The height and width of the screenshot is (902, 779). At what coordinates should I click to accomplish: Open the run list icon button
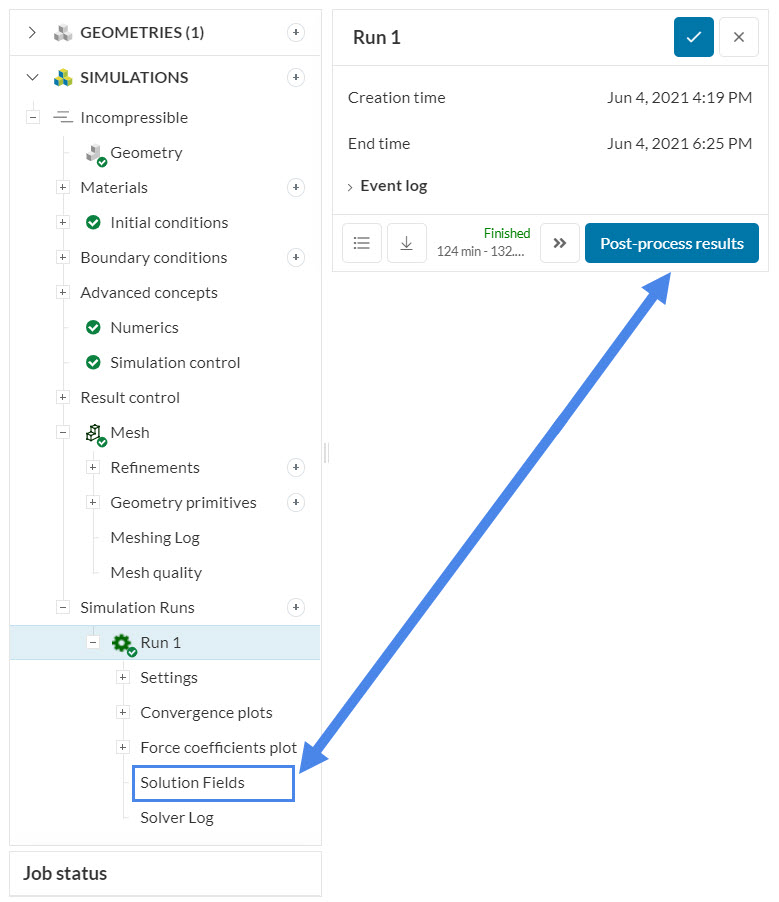coord(362,243)
